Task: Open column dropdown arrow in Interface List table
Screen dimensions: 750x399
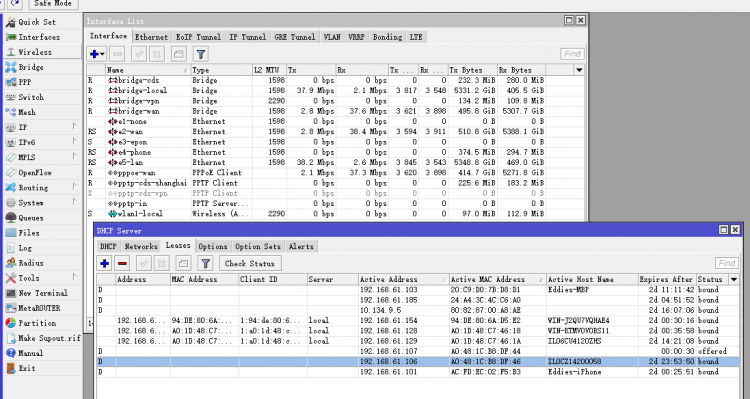Action: (x=579, y=70)
